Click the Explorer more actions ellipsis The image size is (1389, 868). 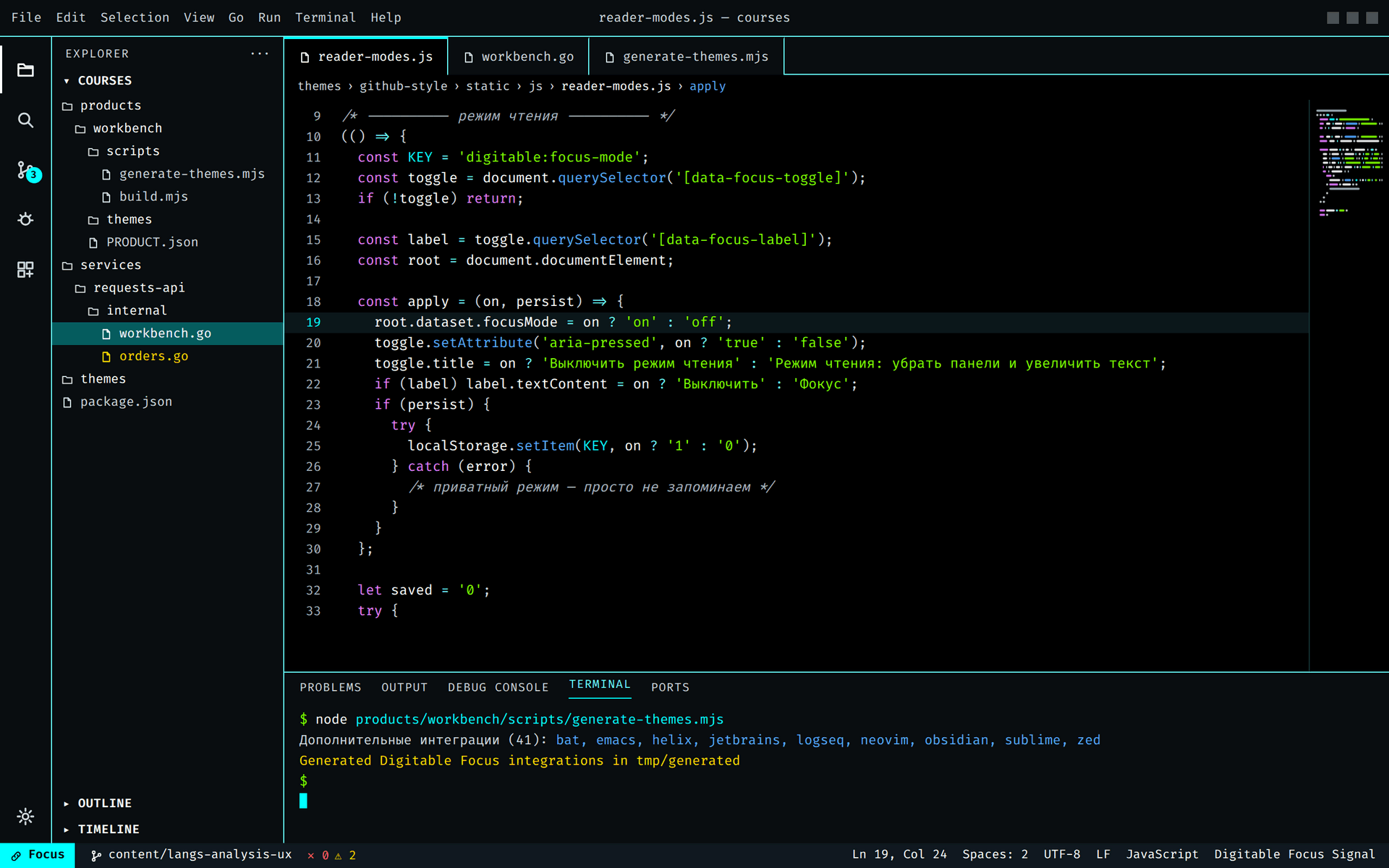260,54
